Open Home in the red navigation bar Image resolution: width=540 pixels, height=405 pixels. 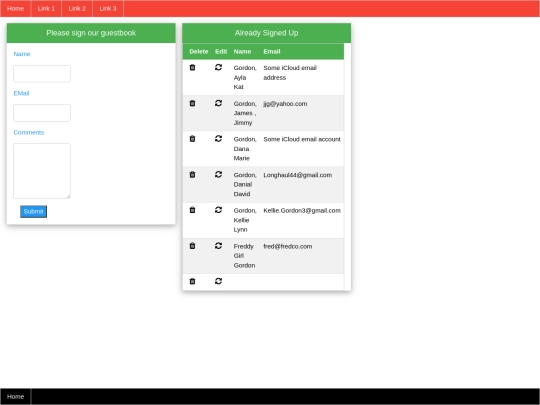[15, 9]
